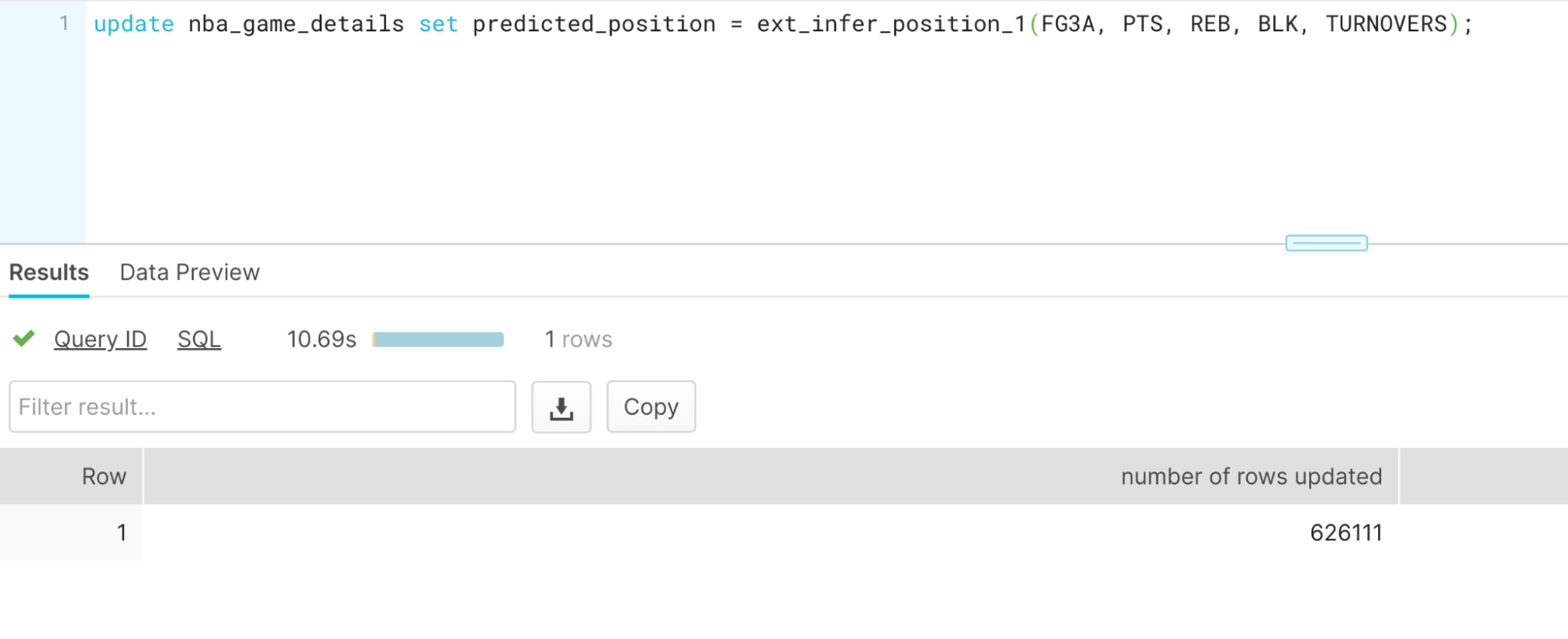This screenshot has height=639, width=1568.
Task: Click the 10.69s execution time
Action: tap(322, 339)
